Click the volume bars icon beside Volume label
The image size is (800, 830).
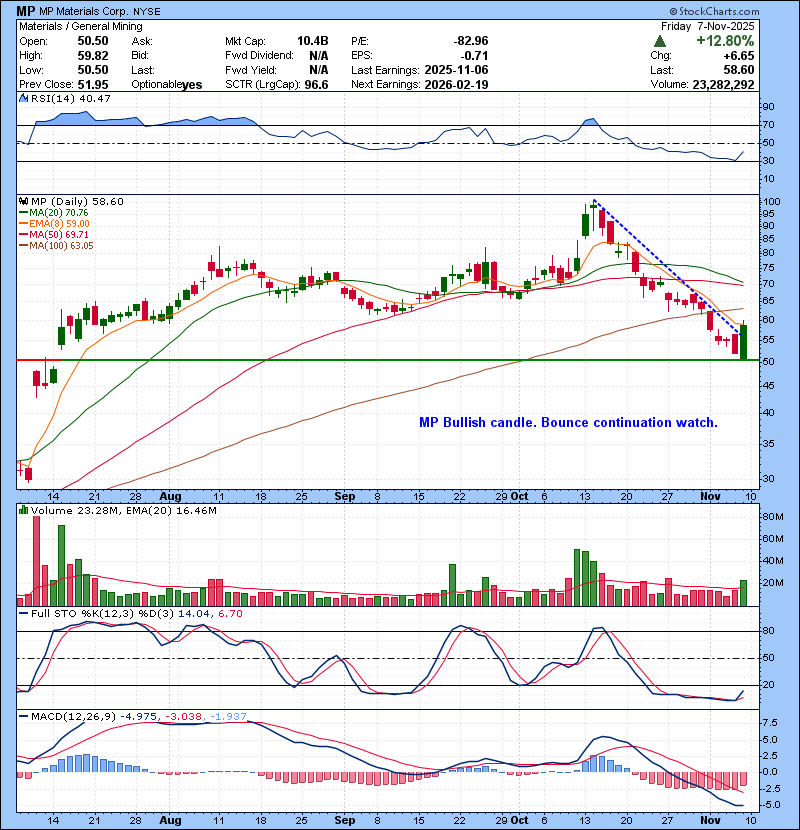23,510
